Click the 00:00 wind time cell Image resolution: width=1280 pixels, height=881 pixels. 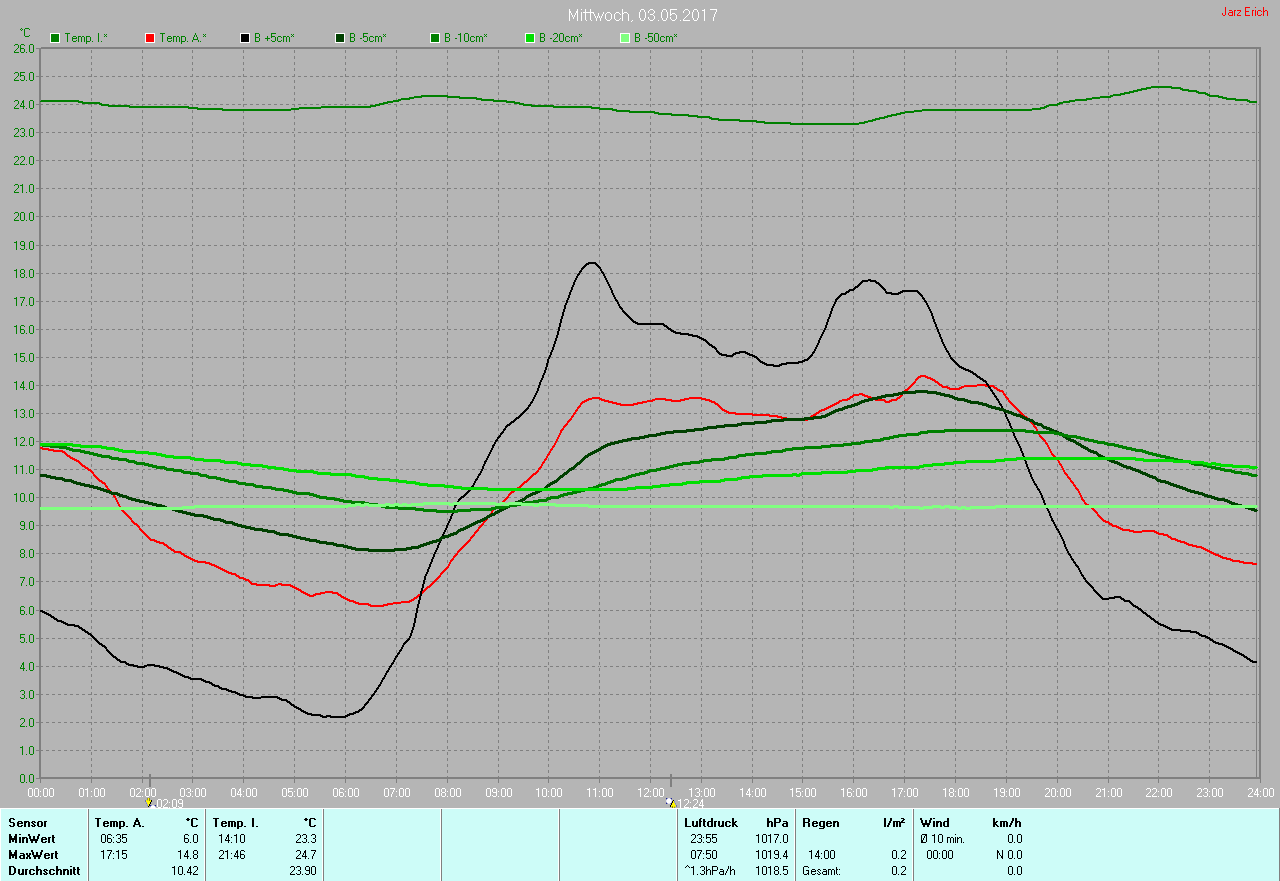pos(940,855)
